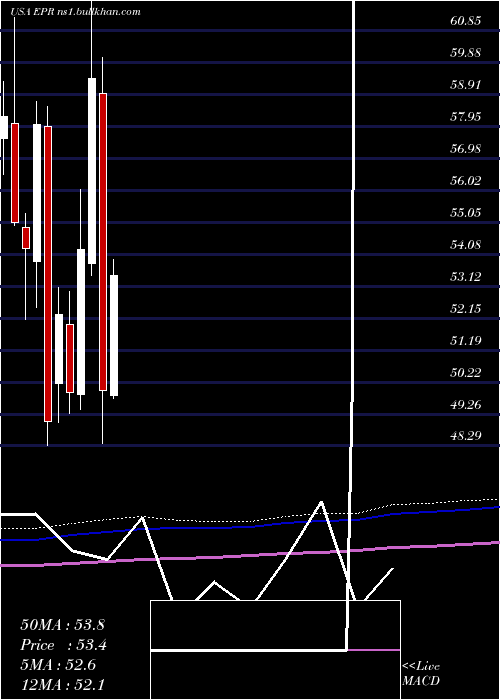Click the 50MA : 53.8 reading

pos(62,625)
